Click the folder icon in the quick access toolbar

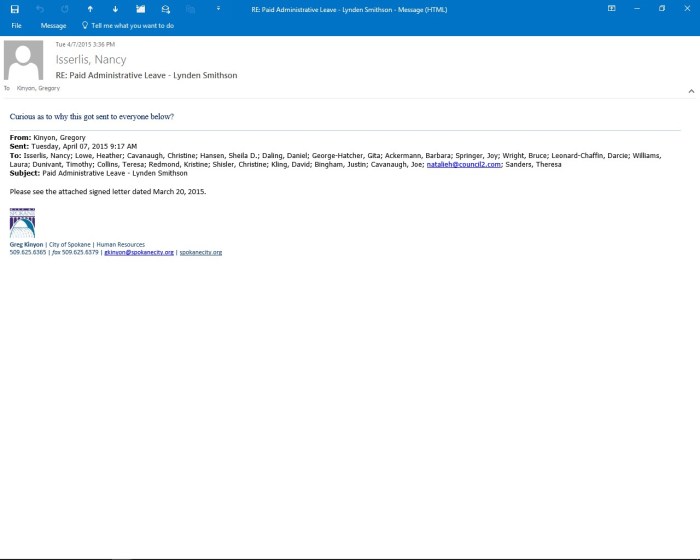[x=140, y=9]
